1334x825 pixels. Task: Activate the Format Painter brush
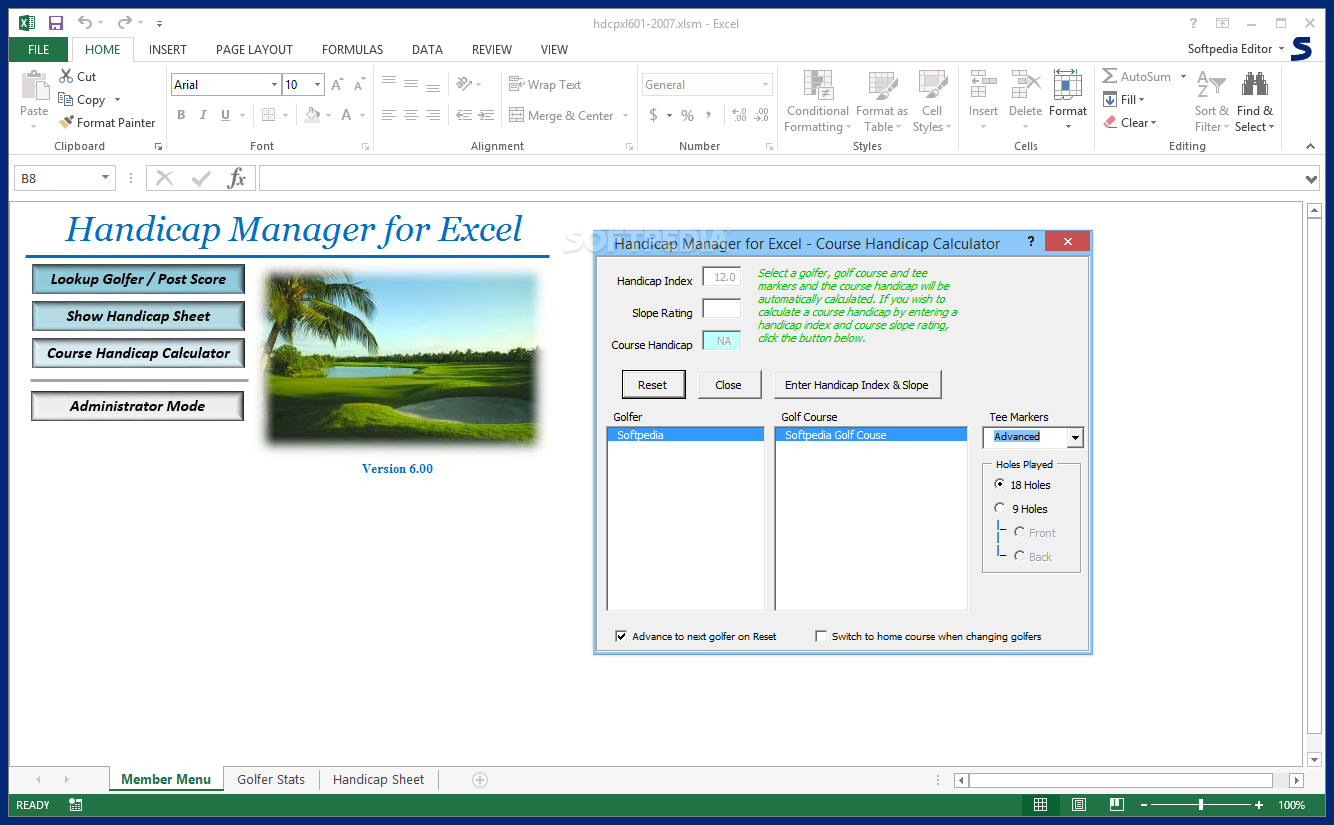(x=66, y=122)
